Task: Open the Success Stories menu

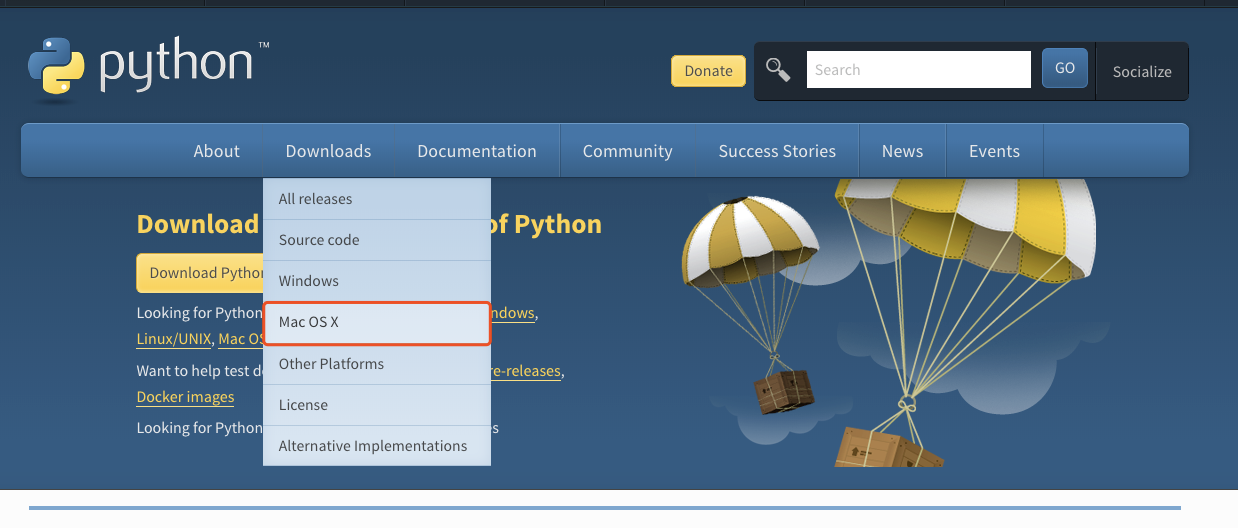Action: (777, 151)
